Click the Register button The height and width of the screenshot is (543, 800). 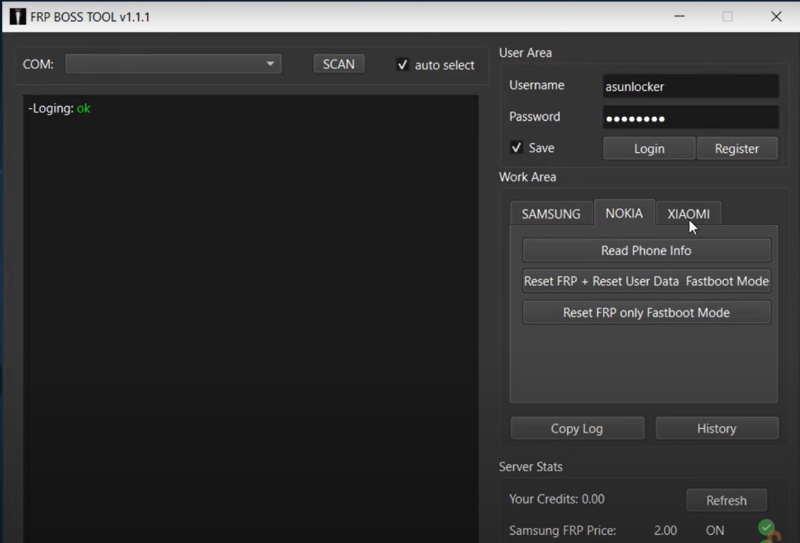tap(737, 149)
